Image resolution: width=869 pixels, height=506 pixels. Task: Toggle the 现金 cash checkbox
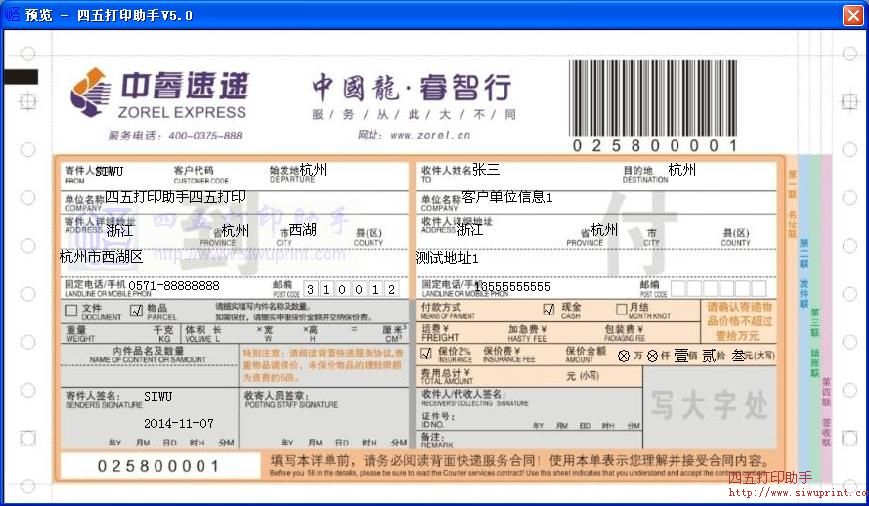[x=549, y=309]
